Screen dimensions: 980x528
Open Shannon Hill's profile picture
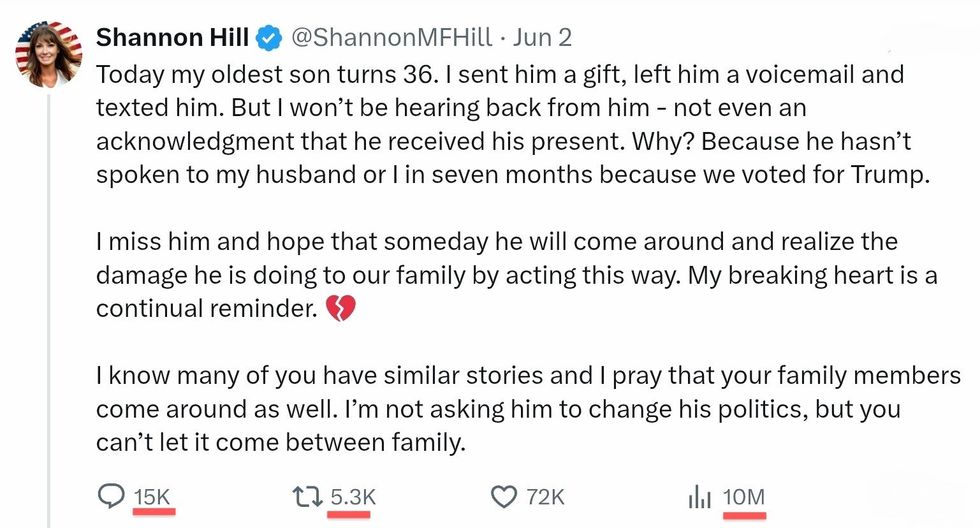click(48, 54)
